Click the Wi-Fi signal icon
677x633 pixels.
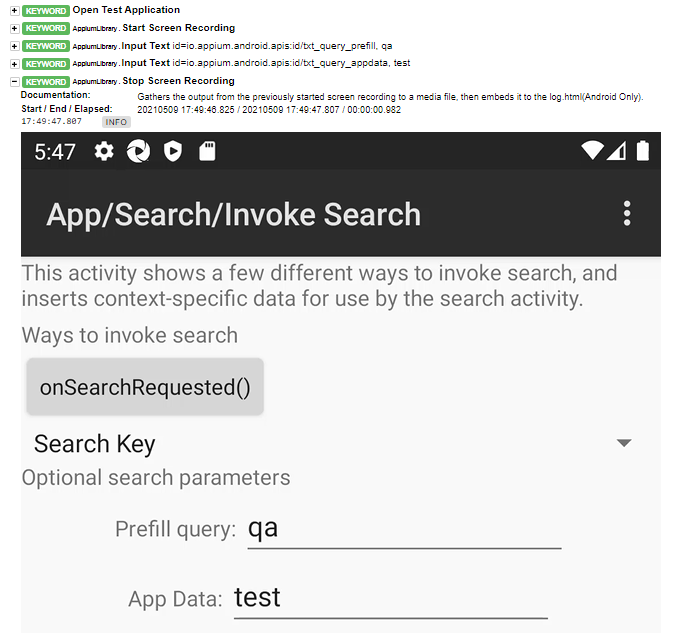pyautogui.click(x=592, y=151)
